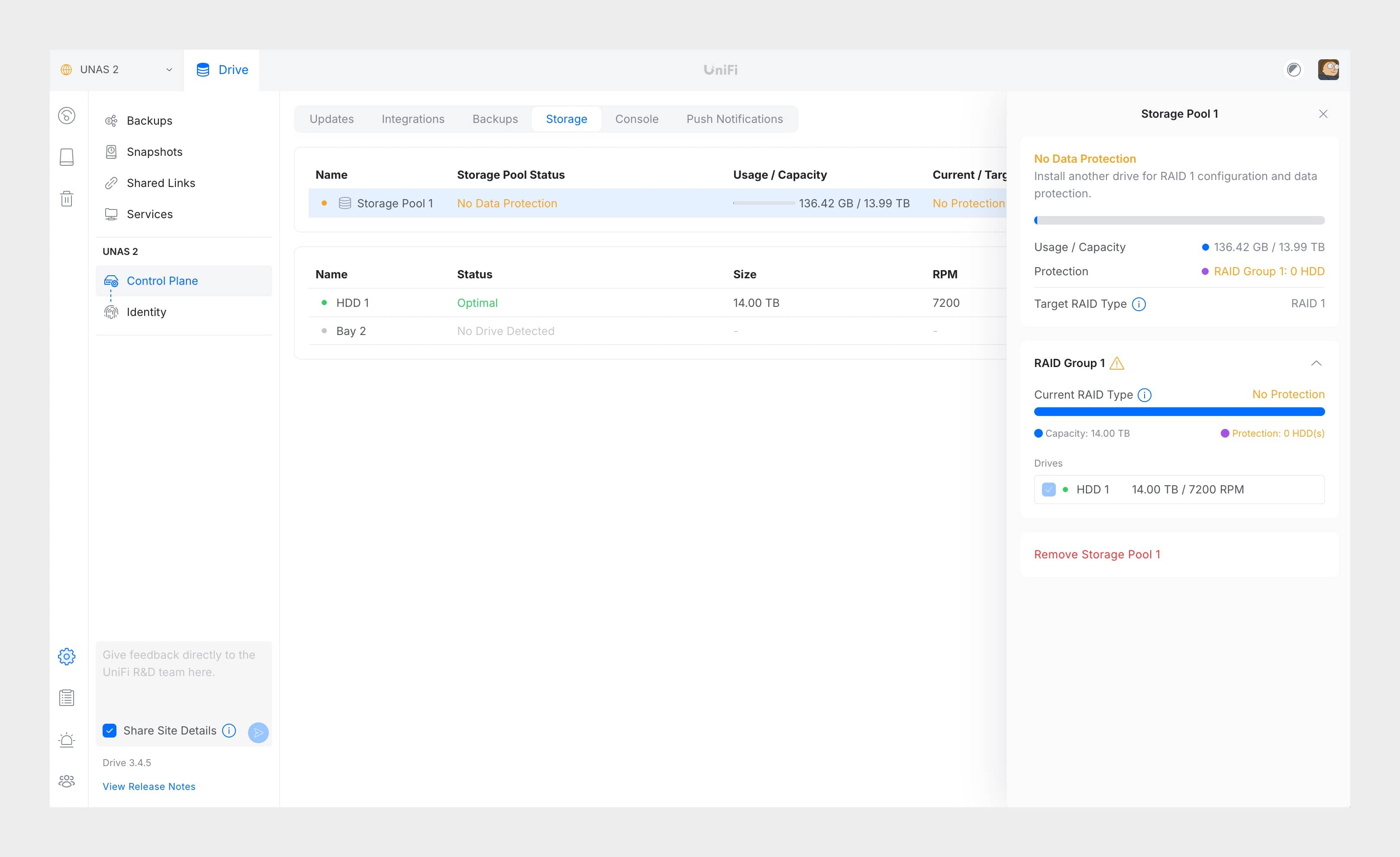Open the drives icon in left rail
The height and width of the screenshot is (857, 1400).
[x=67, y=157]
